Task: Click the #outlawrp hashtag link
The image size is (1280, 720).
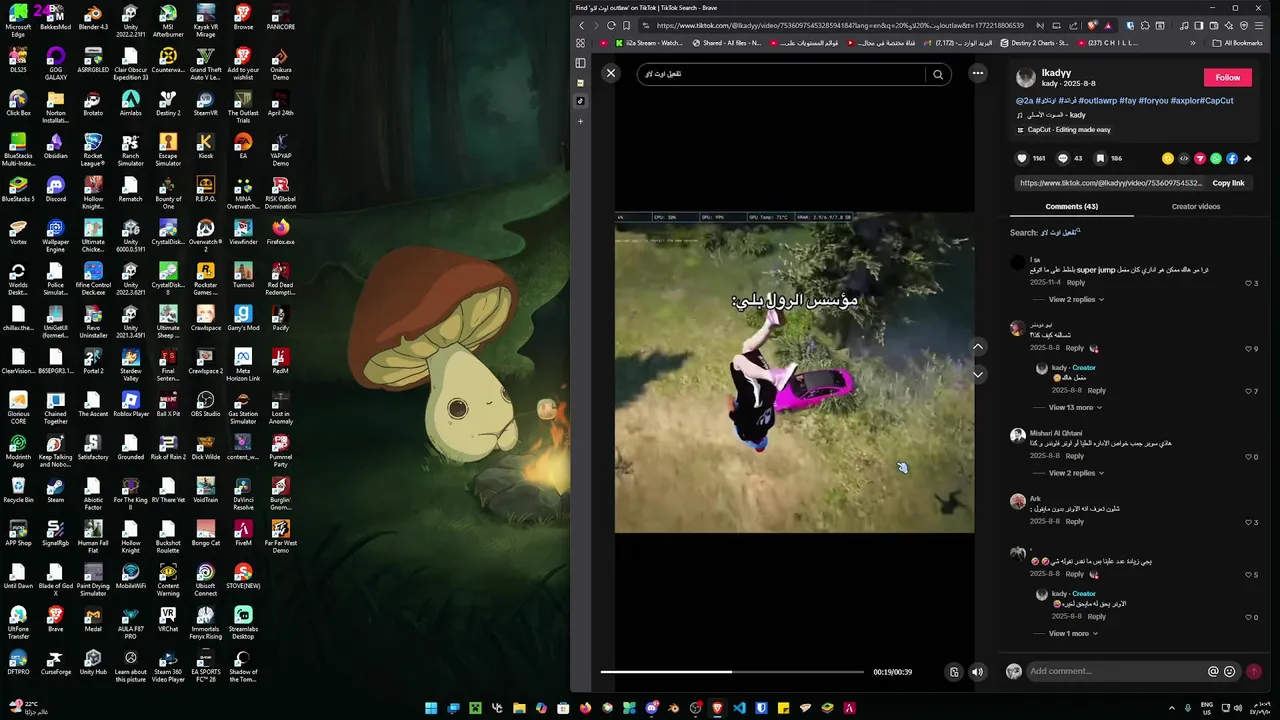Action: [1097, 101]
